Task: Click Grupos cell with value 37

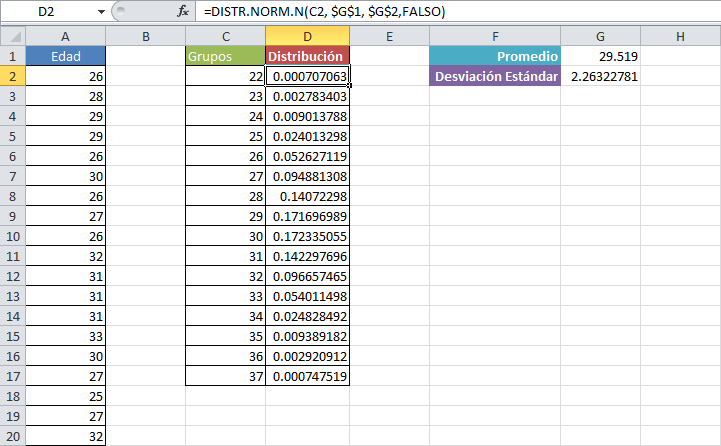Action: [x=225, y=376]
